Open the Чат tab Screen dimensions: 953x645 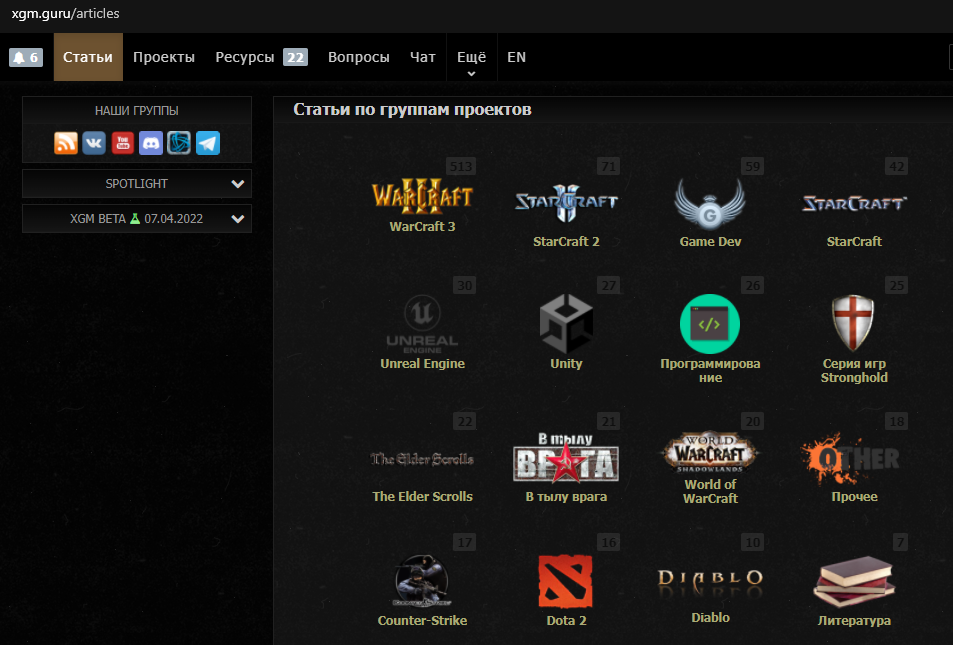(x=422, y=57)
